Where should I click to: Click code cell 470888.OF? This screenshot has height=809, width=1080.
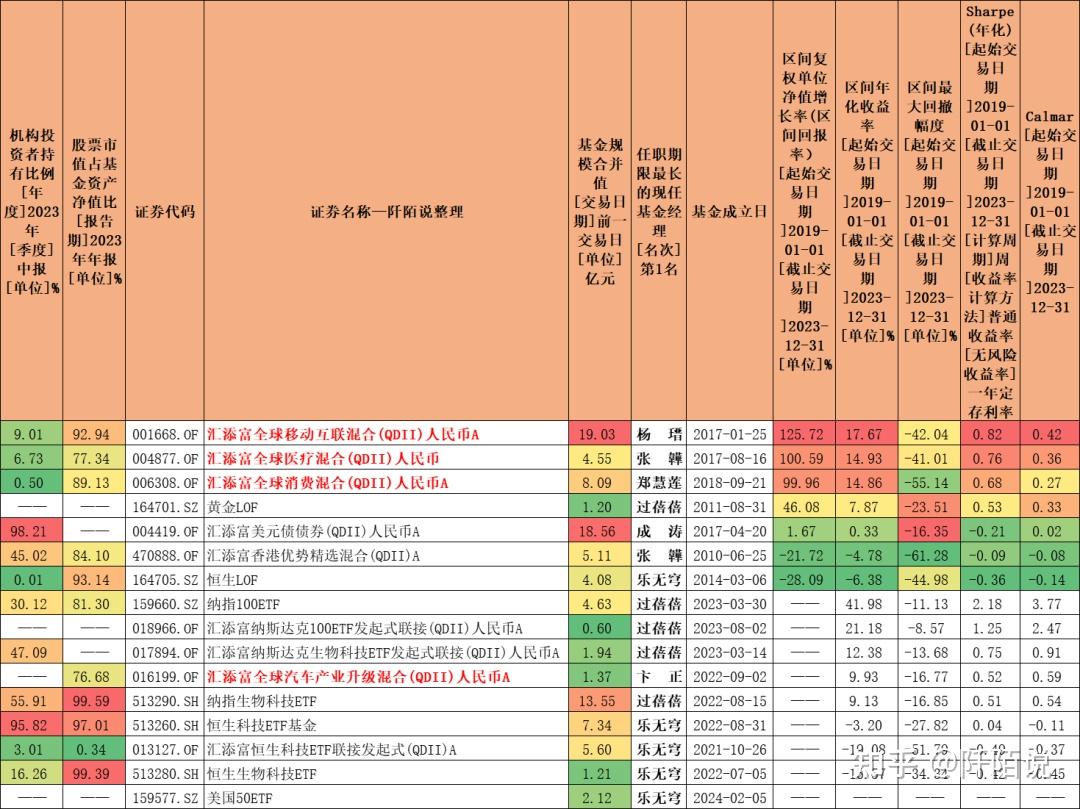click(165, 556)
